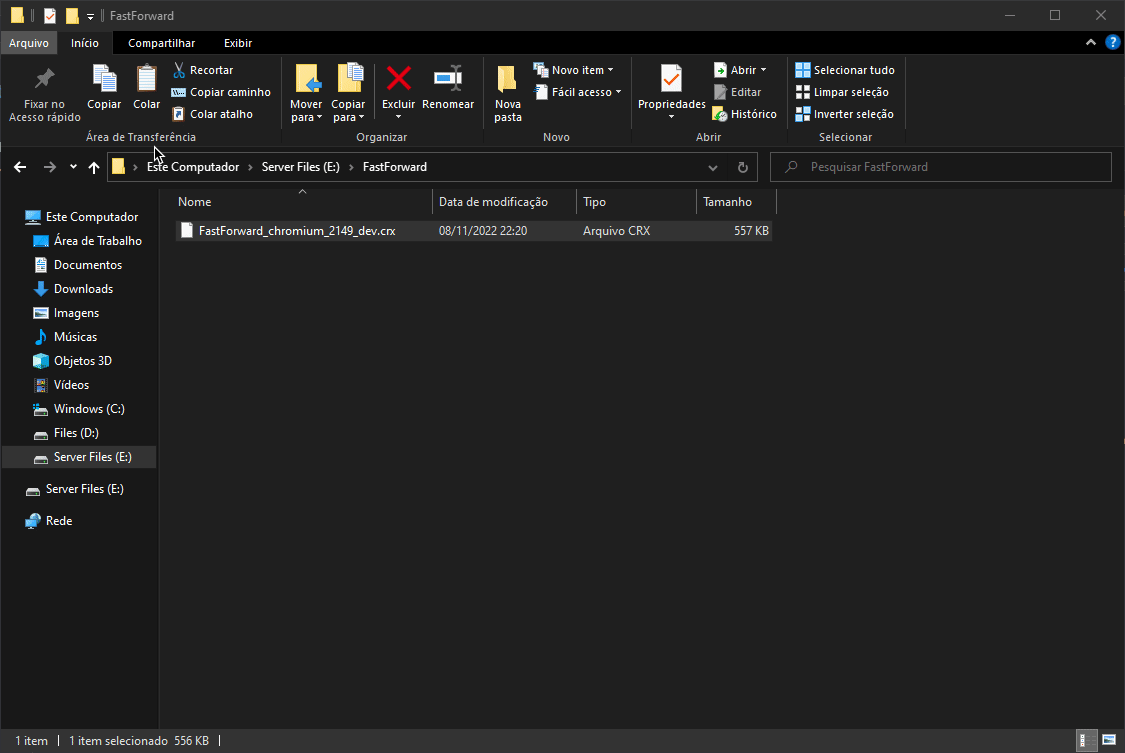Delete file with red Excluir icon

[398, 94]
